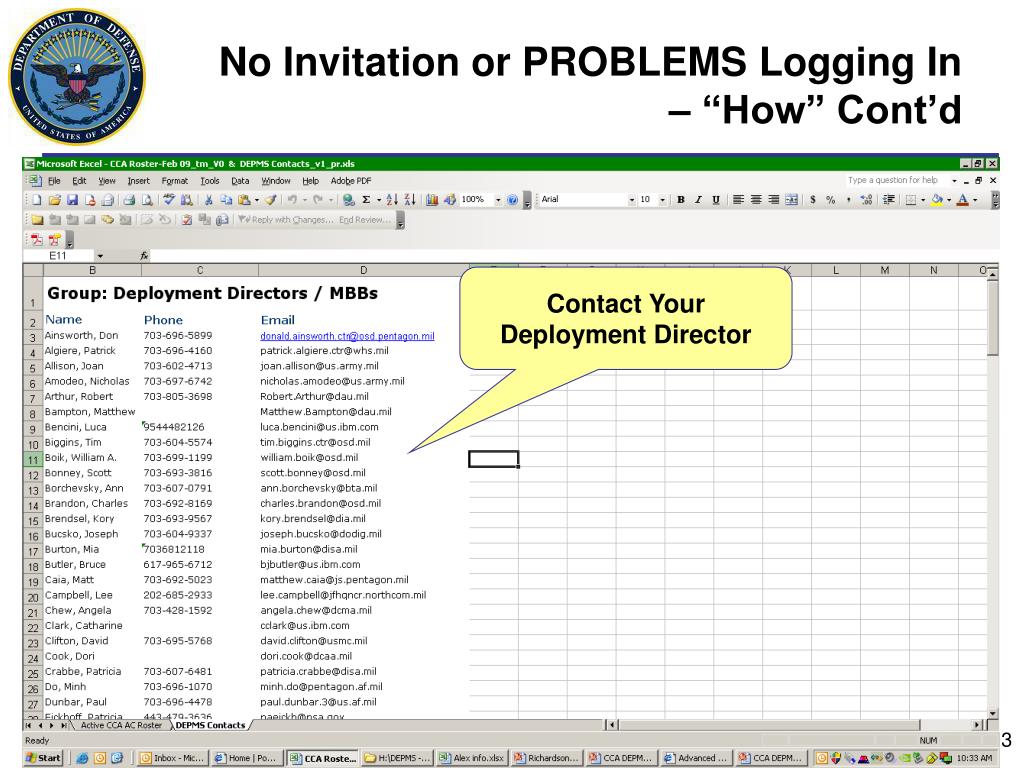This screenshot has width=1024, height=768.
Task: Click the Open file folder icon
Action: [55, 200]
